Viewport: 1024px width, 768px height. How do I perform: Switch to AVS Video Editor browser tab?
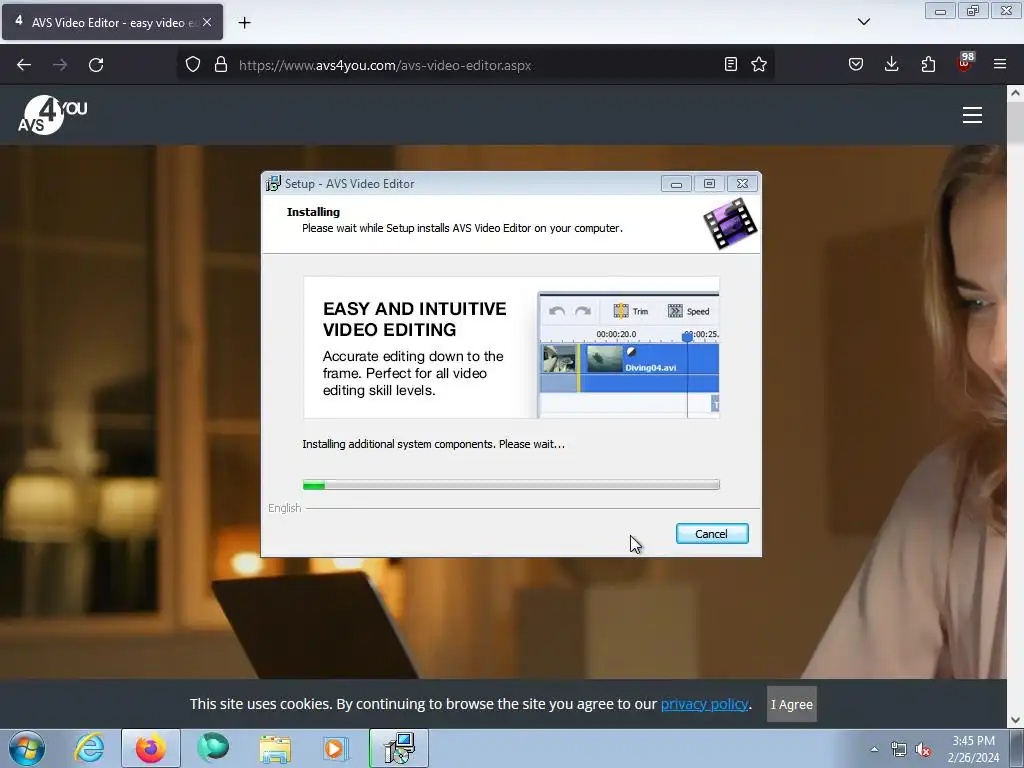click(112, 22)
